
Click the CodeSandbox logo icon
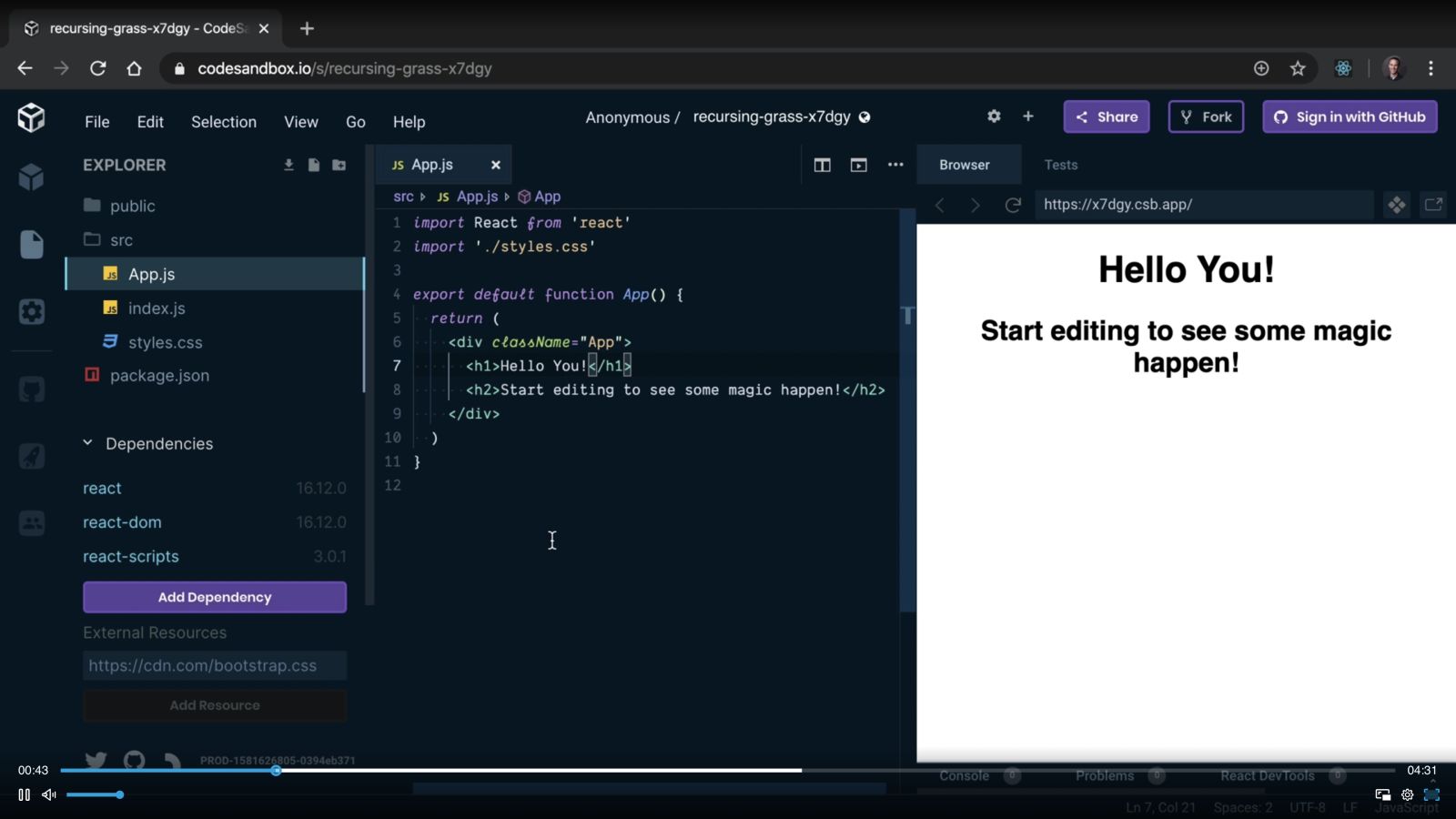[31, 117]
